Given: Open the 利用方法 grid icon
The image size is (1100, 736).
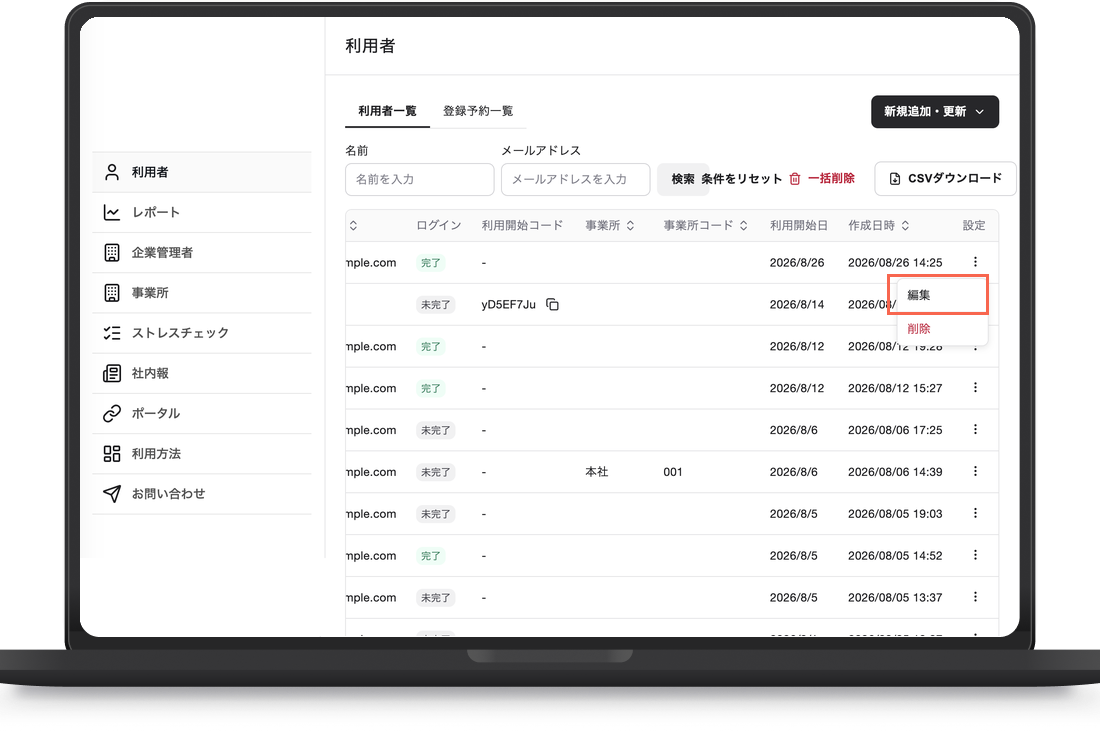Looking at the screenshot, I should click(x=112, y=454).
